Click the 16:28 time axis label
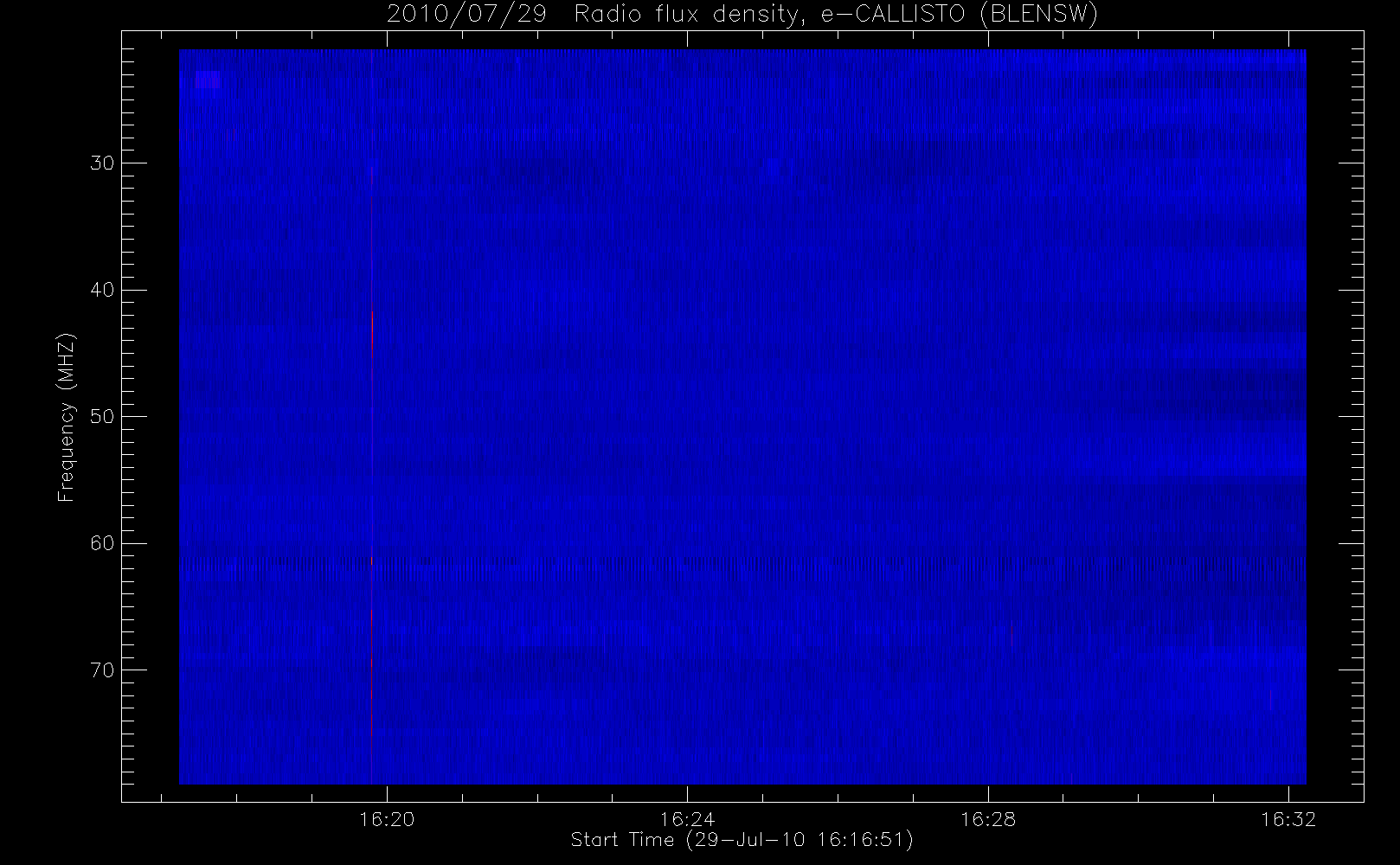Image resolution: width=1400 pixels, height=865 pixels. 987,819
